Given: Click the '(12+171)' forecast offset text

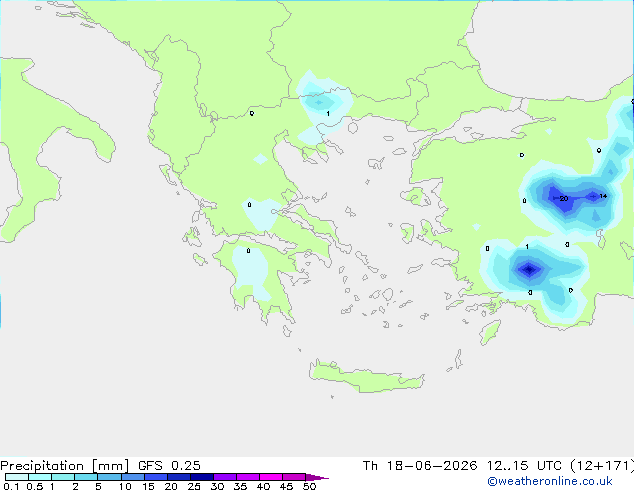Looking at the screenshot, I should tap(602, 466).
